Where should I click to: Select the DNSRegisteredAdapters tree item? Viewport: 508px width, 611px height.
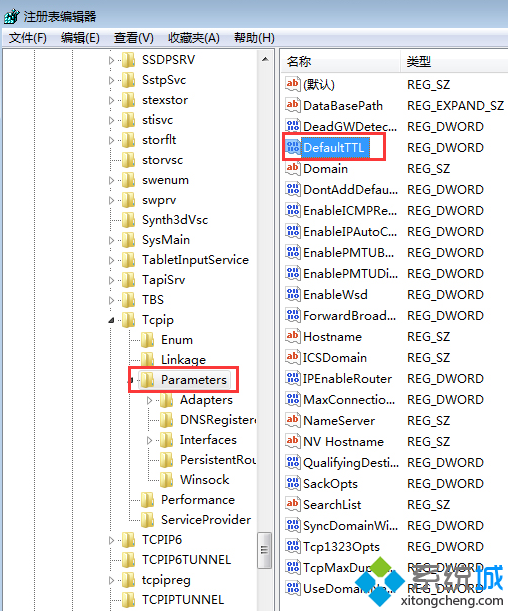click(x=218, y=420)
